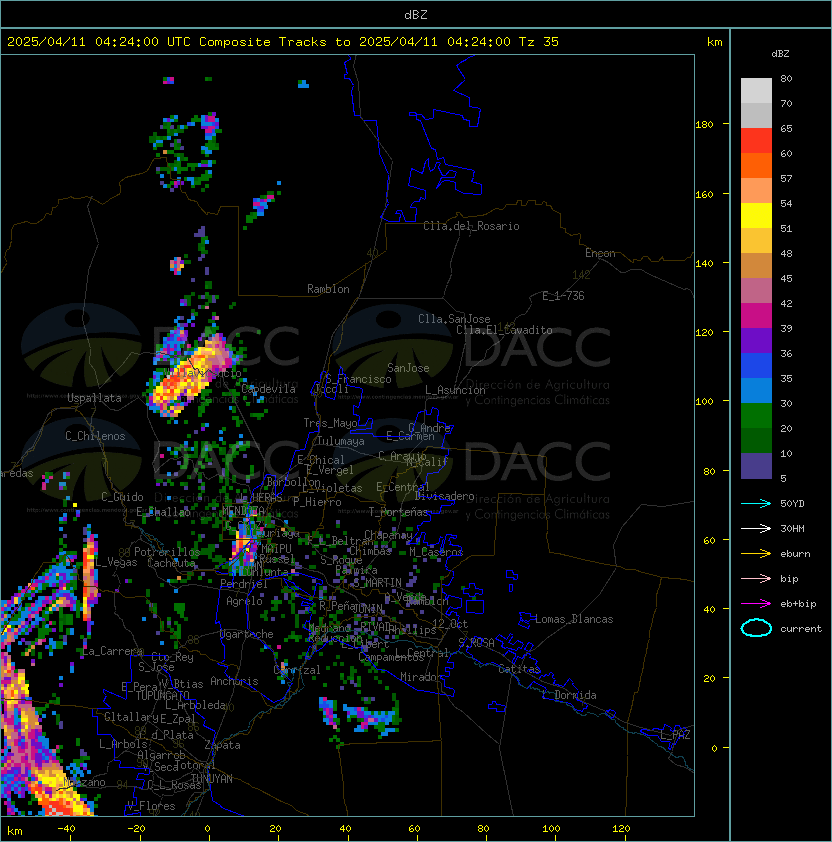This screenshot has height=842, width=832.
Task: Click the magenta eb+bip arrow icon
Action: click(x=756, y=604)
